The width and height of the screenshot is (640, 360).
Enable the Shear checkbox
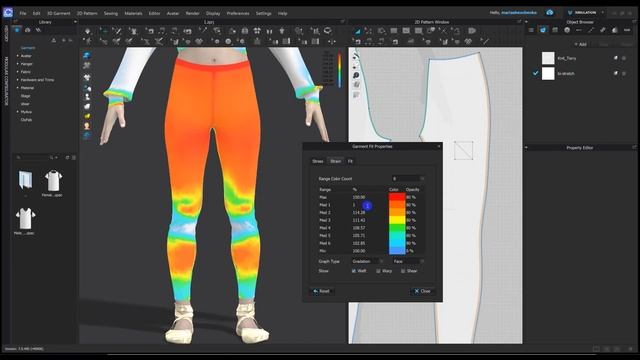tap(402, 271)
